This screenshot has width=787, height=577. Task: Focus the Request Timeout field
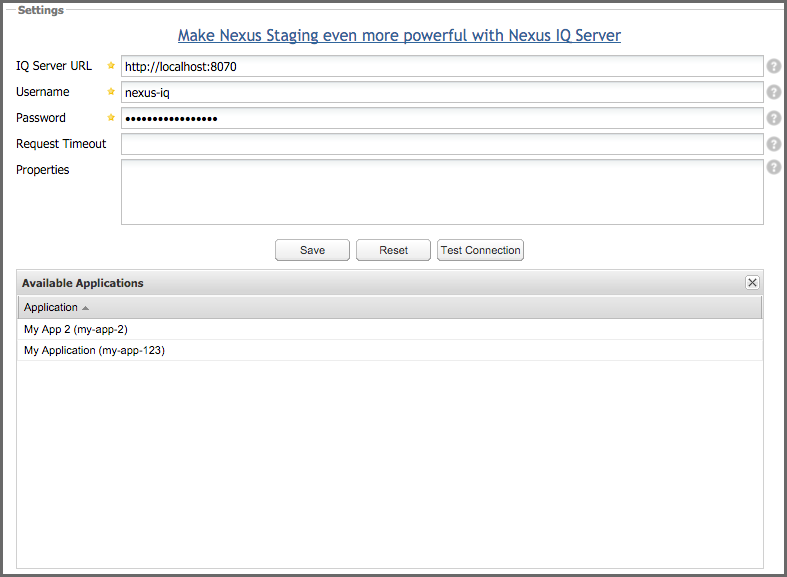tap(442, 145)
